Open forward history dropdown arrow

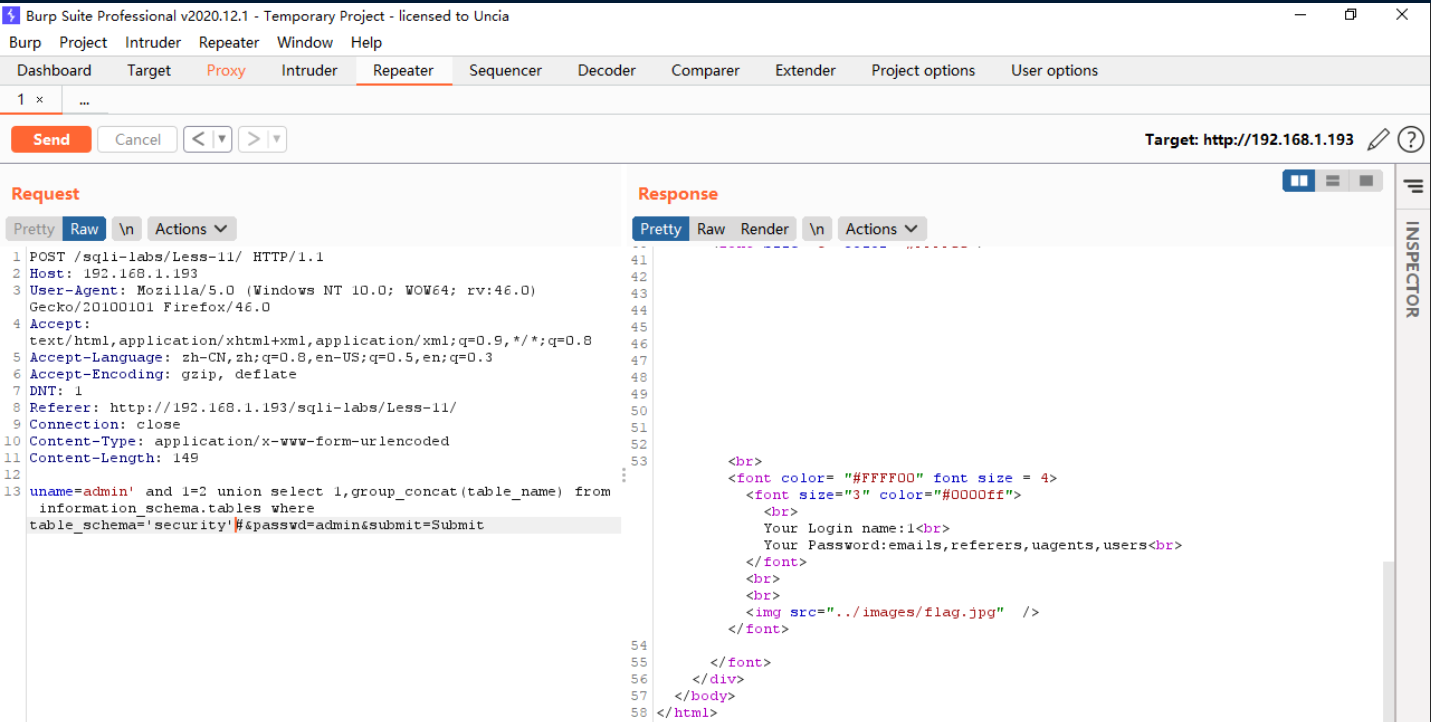(x=277, y=139)
